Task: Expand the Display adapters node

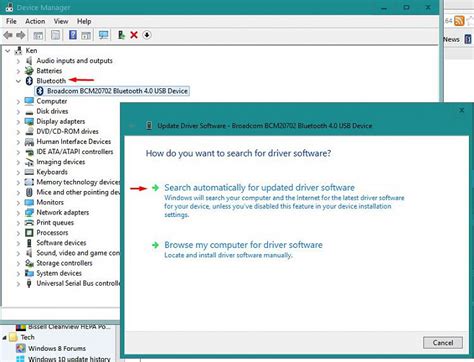Action: point(18,122)
